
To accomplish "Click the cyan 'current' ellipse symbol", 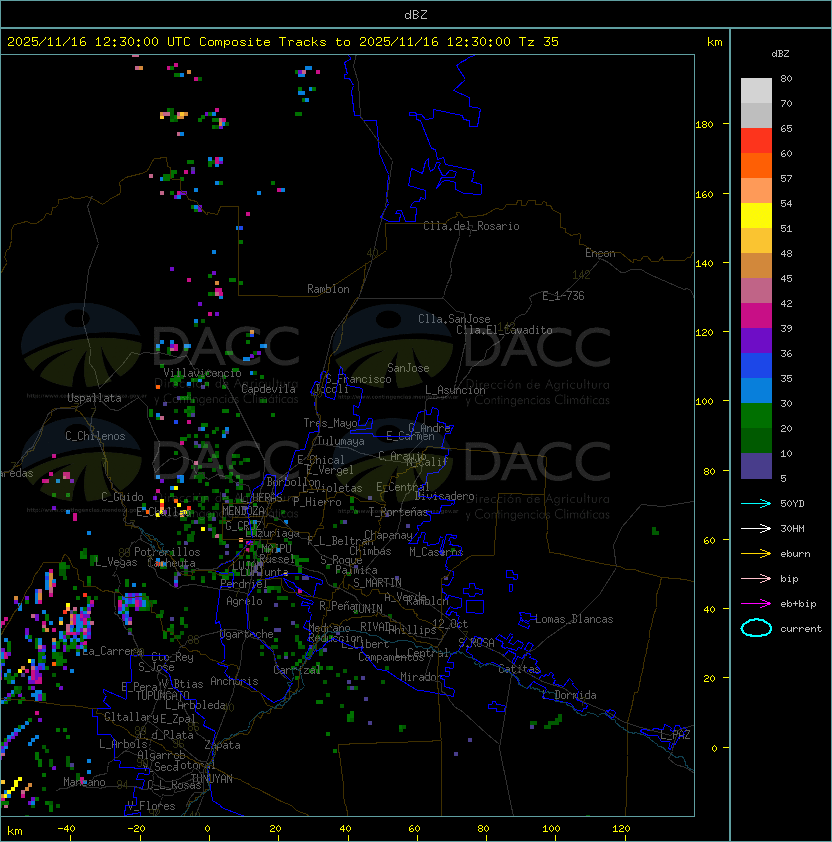I will [x=756, y=628].
